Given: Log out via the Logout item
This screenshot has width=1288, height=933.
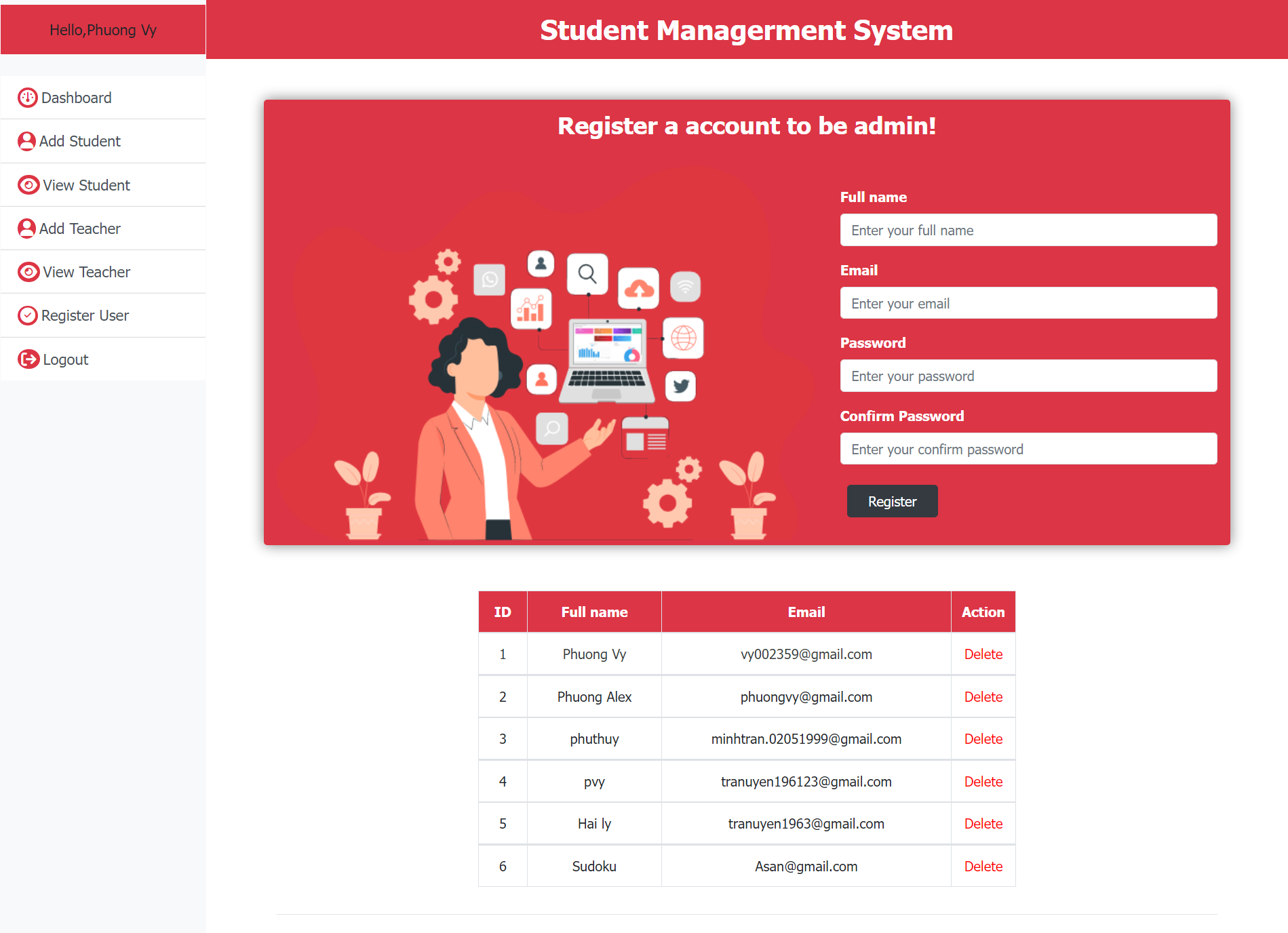Looking at the screenshot, I should (x=103, y=359).
